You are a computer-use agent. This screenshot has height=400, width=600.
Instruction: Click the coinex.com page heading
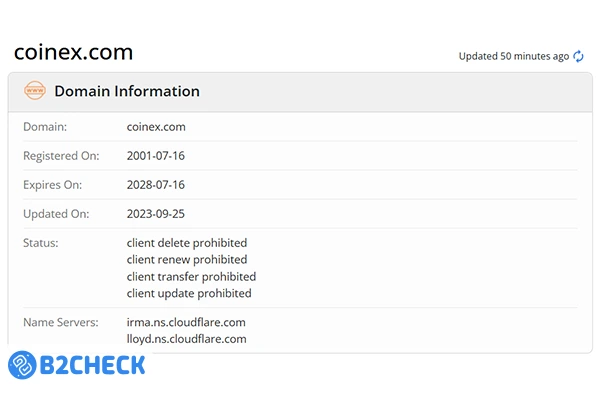tap(73, 52)
